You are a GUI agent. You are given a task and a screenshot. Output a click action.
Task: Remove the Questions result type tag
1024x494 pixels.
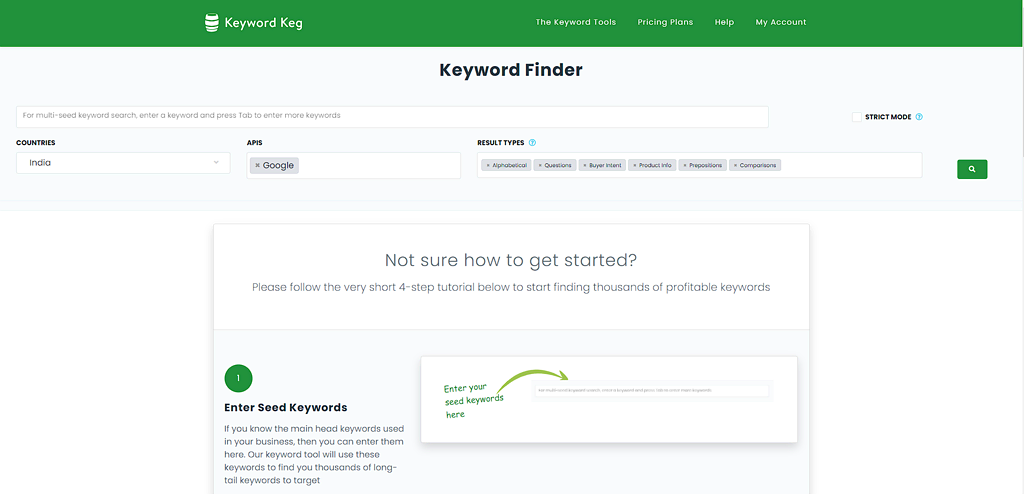point(540,165)
